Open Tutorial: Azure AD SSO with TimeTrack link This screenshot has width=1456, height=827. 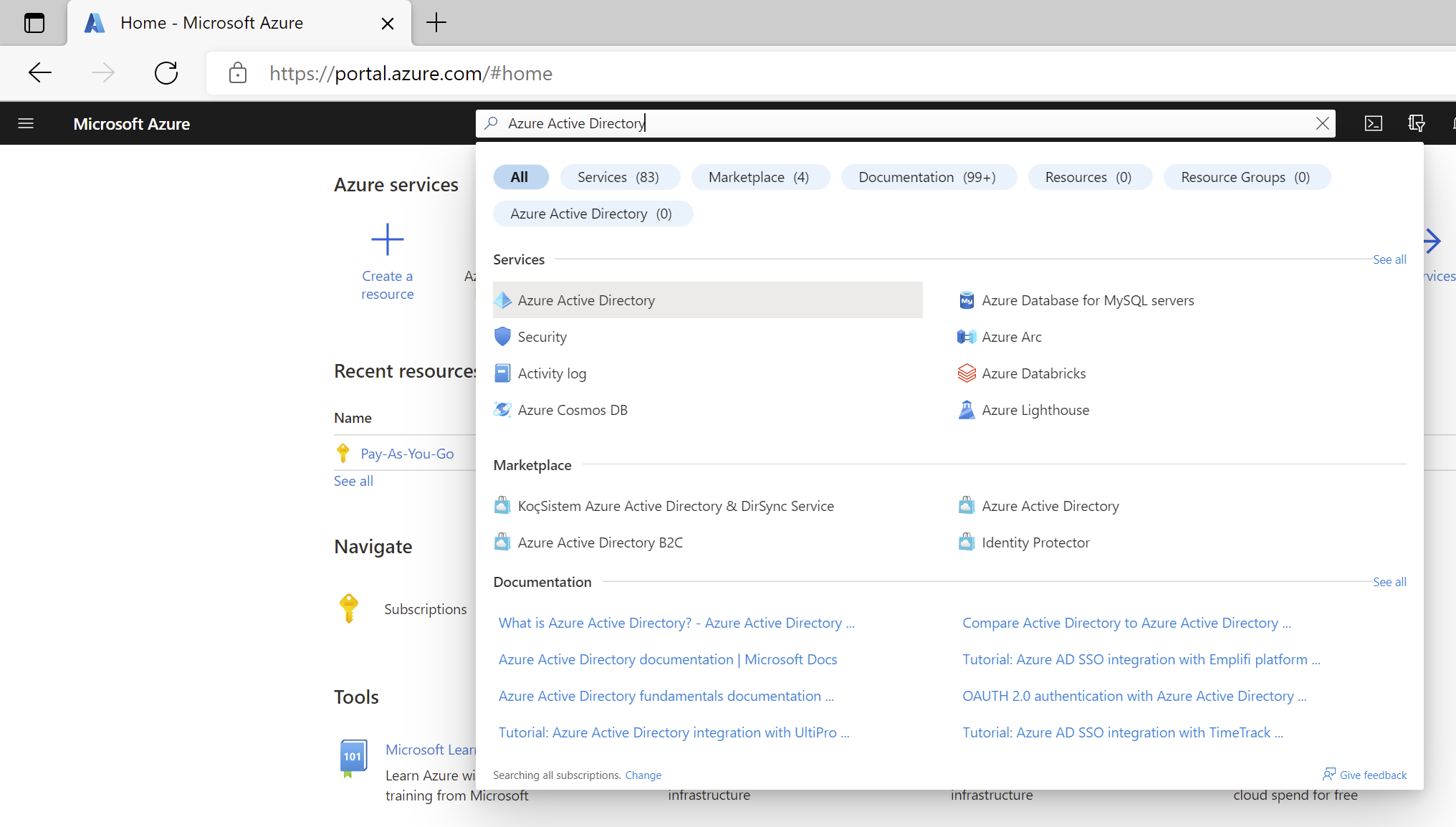pos(1123,732)
